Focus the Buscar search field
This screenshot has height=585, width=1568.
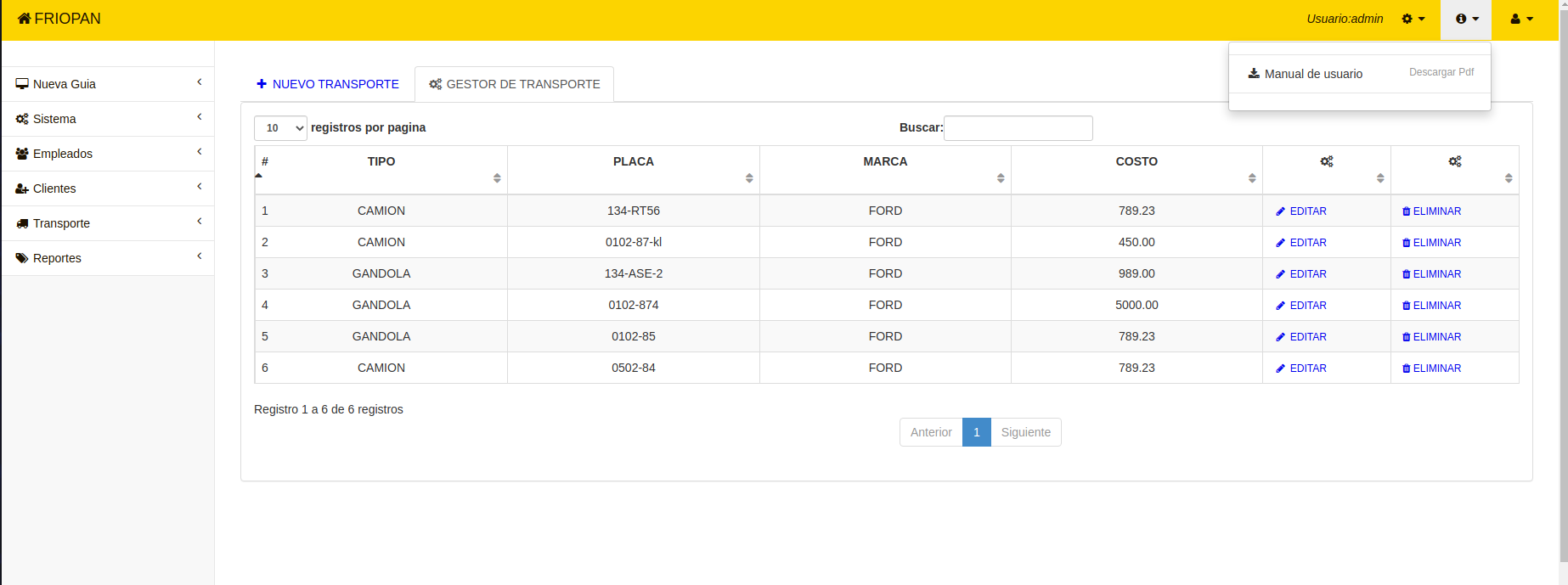pos(1018,128)
